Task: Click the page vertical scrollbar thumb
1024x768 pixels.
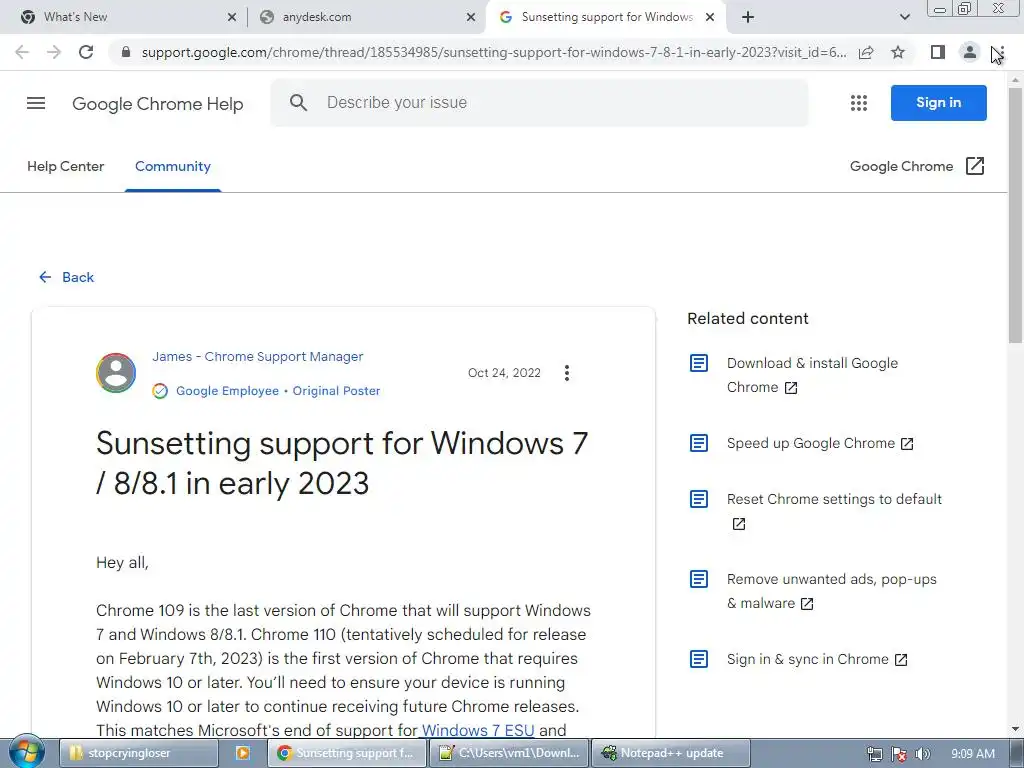Action: pyautogui.click(x=1016, y=216)
